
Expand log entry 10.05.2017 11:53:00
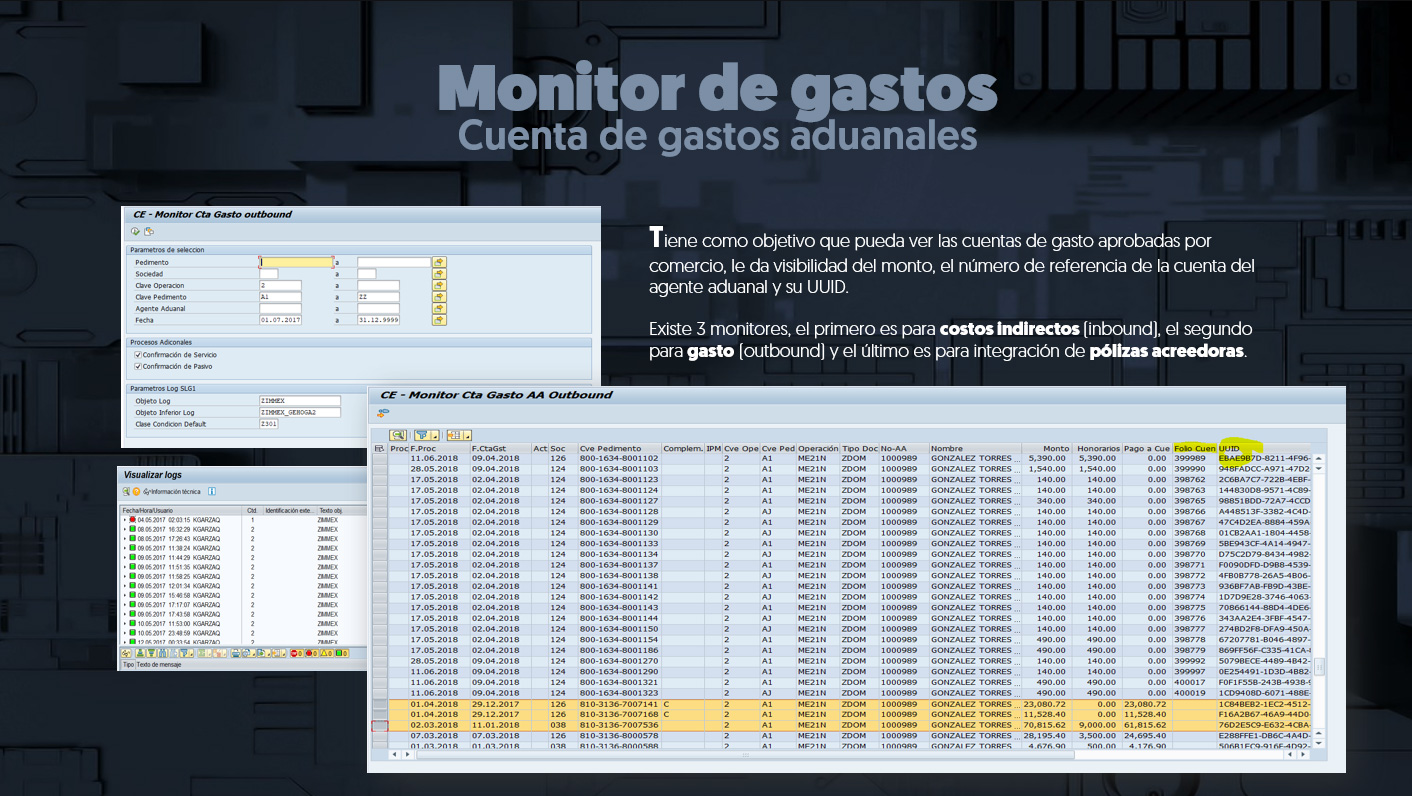[x=125, y=623]
